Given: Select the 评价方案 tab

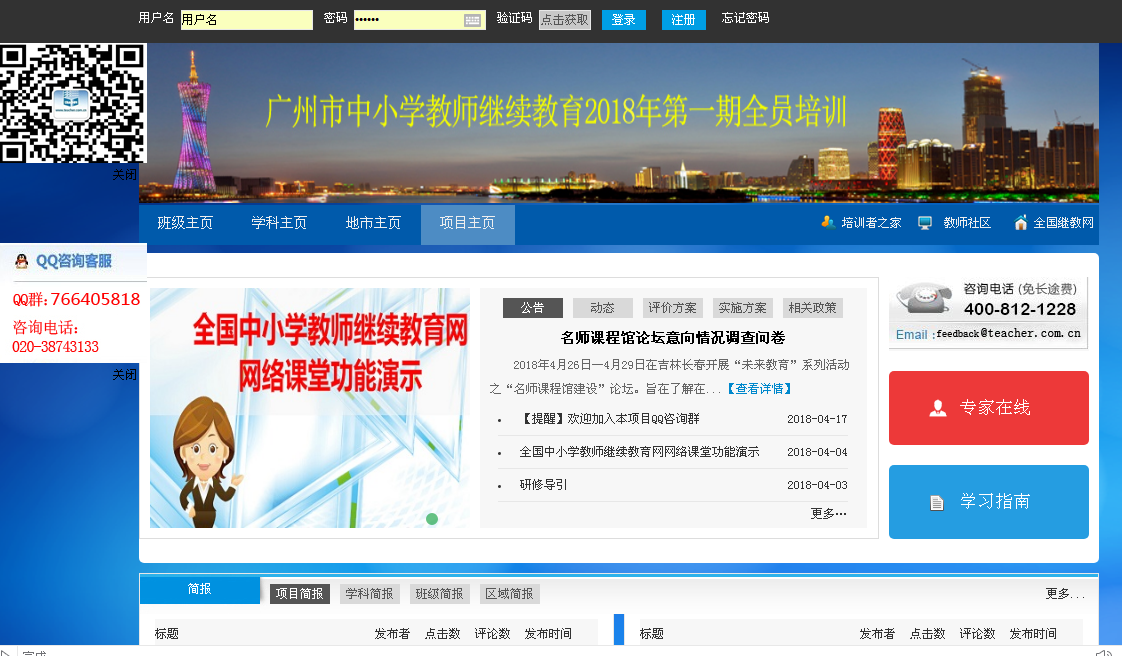Looking at the screenshot, I should pyautogui.click(x=672, y=308).
